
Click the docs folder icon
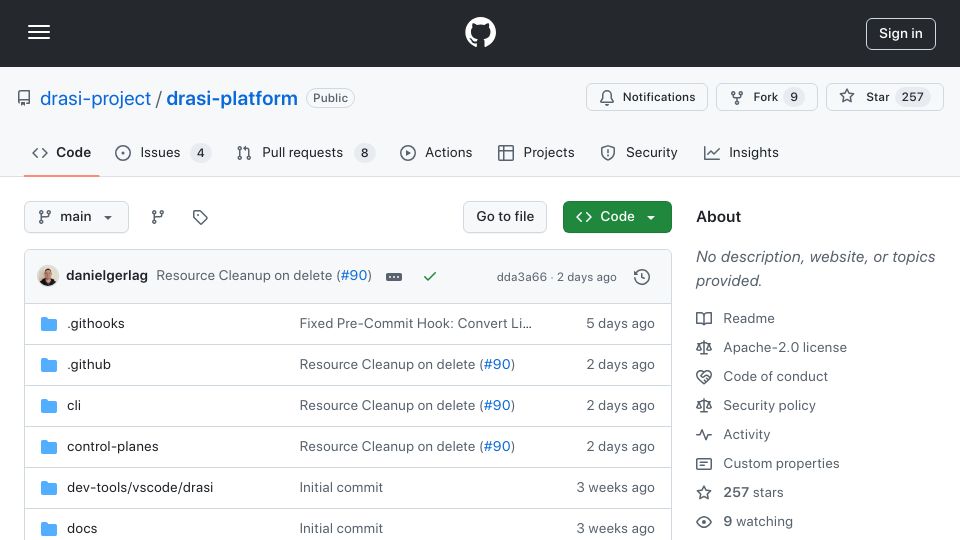pyautogui.click(x=49, y=529)
